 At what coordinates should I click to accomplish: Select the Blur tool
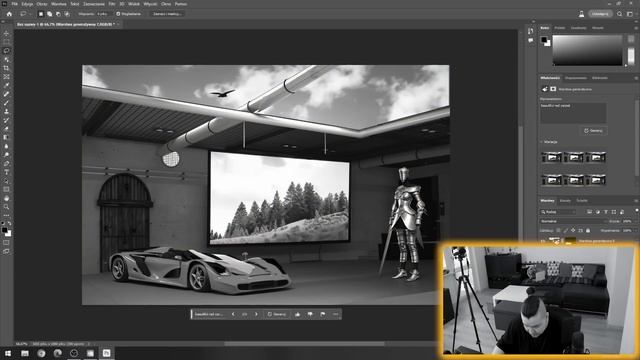click(x=6, y=146)
